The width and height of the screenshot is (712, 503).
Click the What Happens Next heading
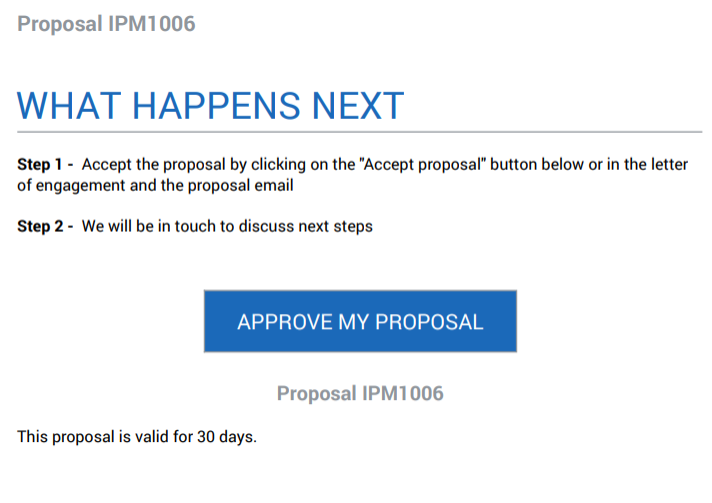point(211,105)
